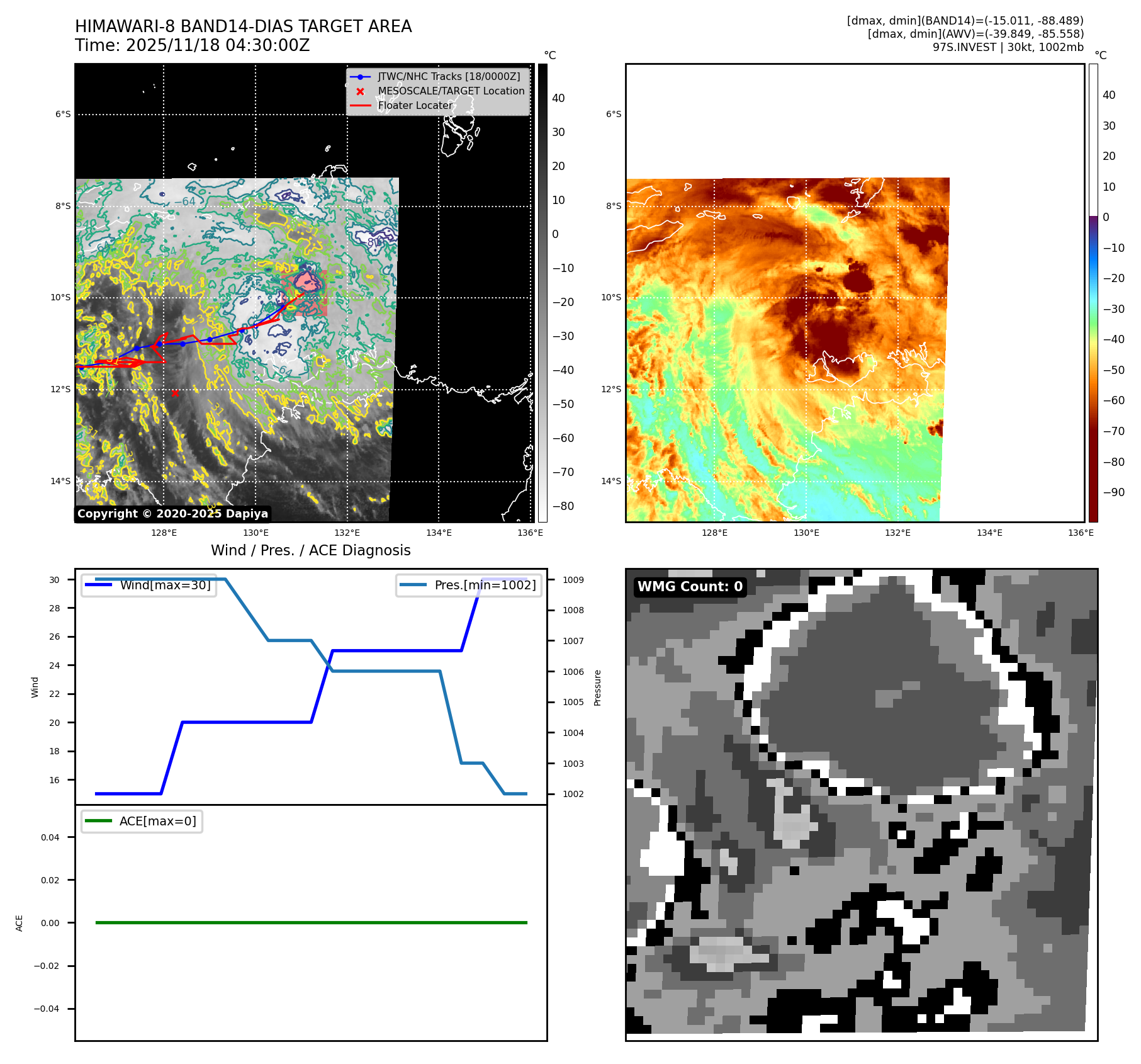Click the blue track marker in the legend

pos(360,77)
